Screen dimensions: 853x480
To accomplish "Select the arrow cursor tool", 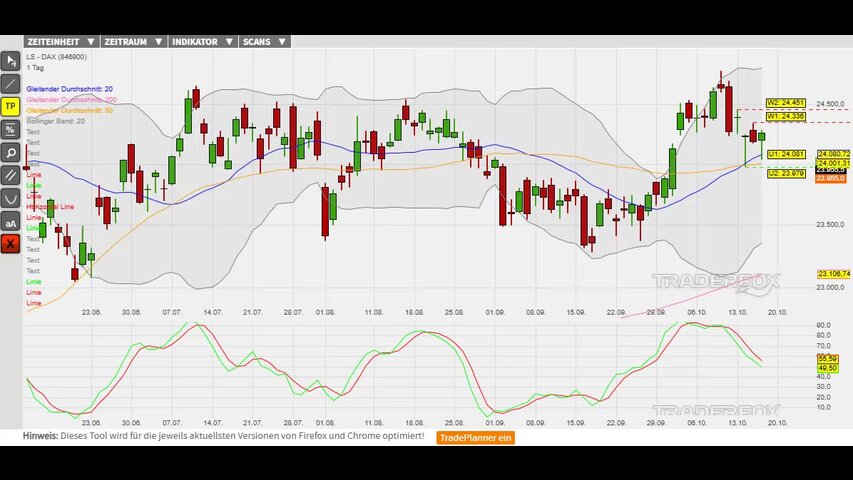I will click(10, 60).
